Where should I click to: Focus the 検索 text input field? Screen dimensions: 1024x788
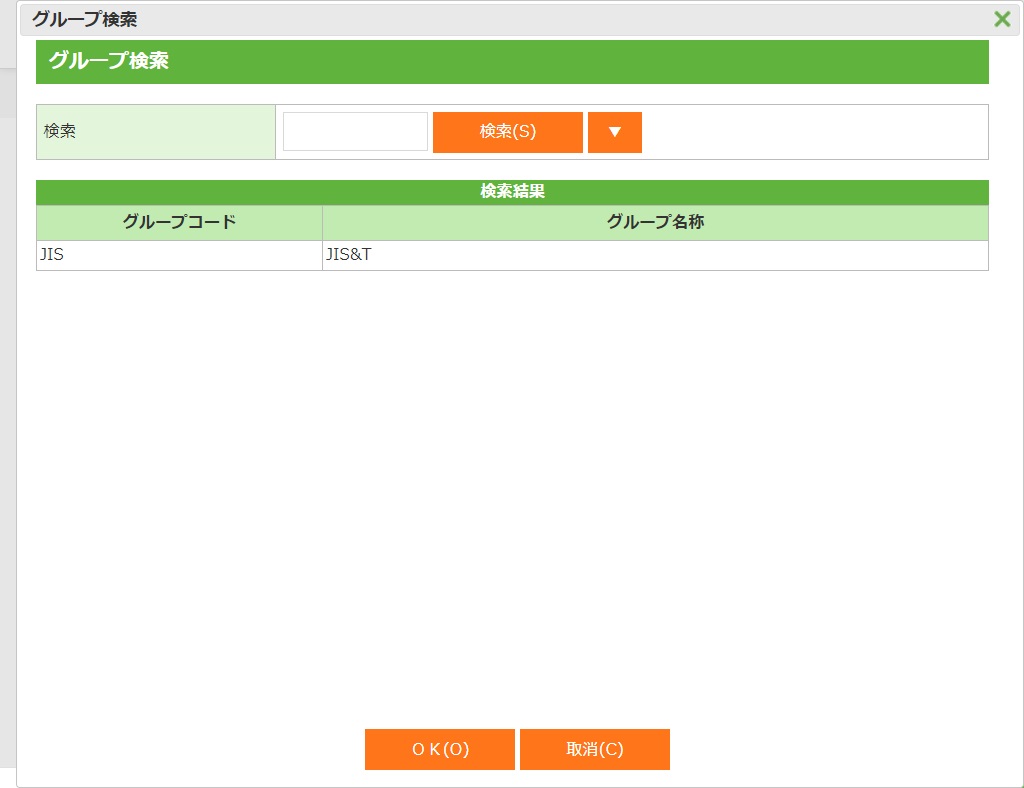(x=355, y=132)
